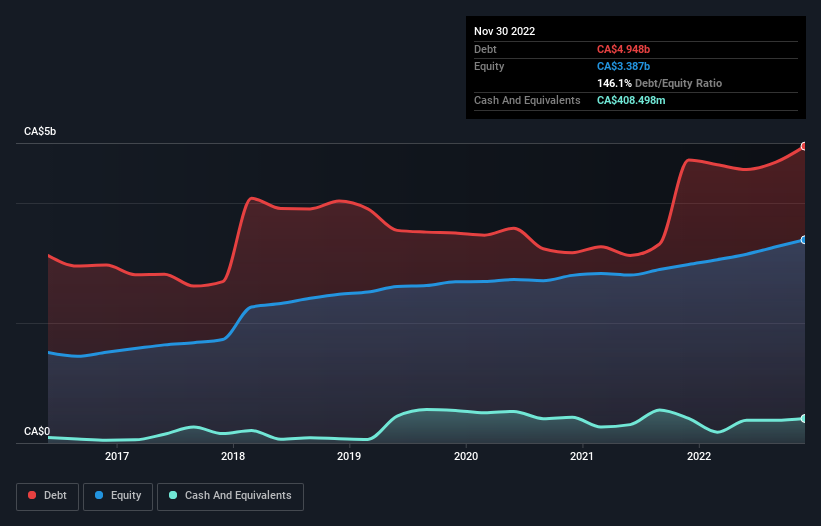Viewport: 821px width, 526px height.
Task: Click the 2021 x-axis label
Action: tap(582, 456)
